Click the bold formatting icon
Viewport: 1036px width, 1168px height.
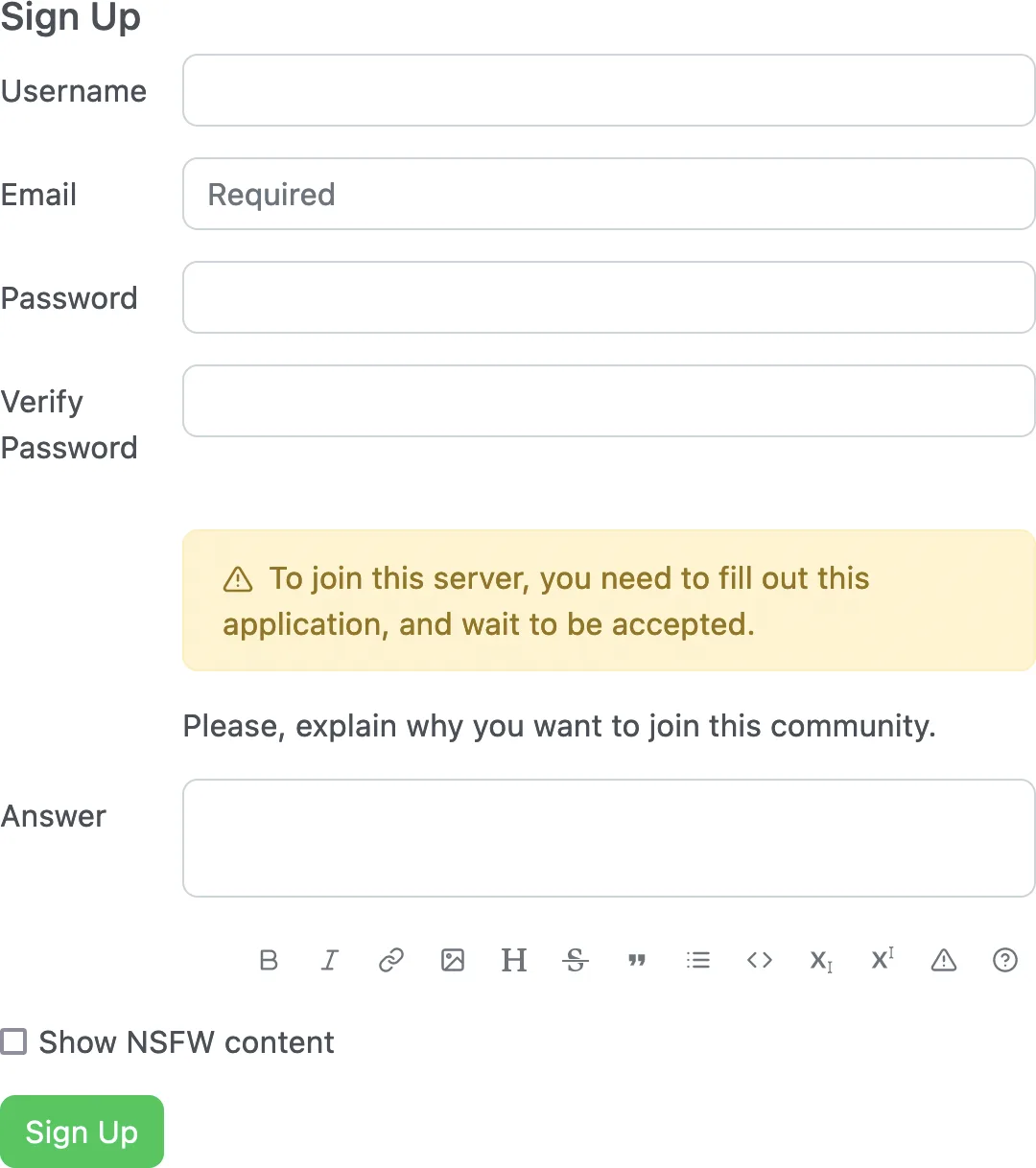click(269, 960)
